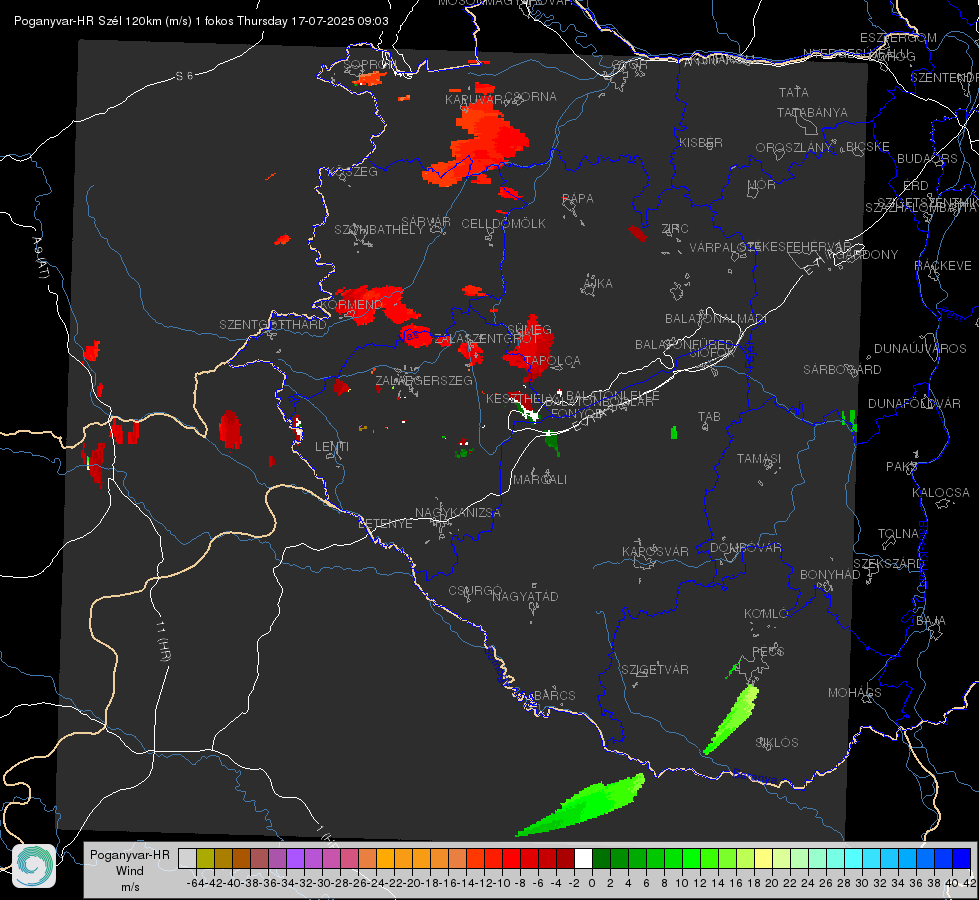Click the BALATONALMADI city label
979x900 pixels.
[716, 319]
